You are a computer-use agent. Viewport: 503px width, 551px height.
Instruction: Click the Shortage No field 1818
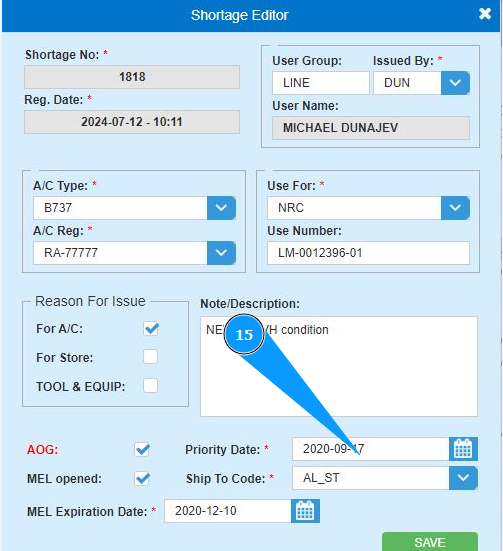tap(132, 77)
